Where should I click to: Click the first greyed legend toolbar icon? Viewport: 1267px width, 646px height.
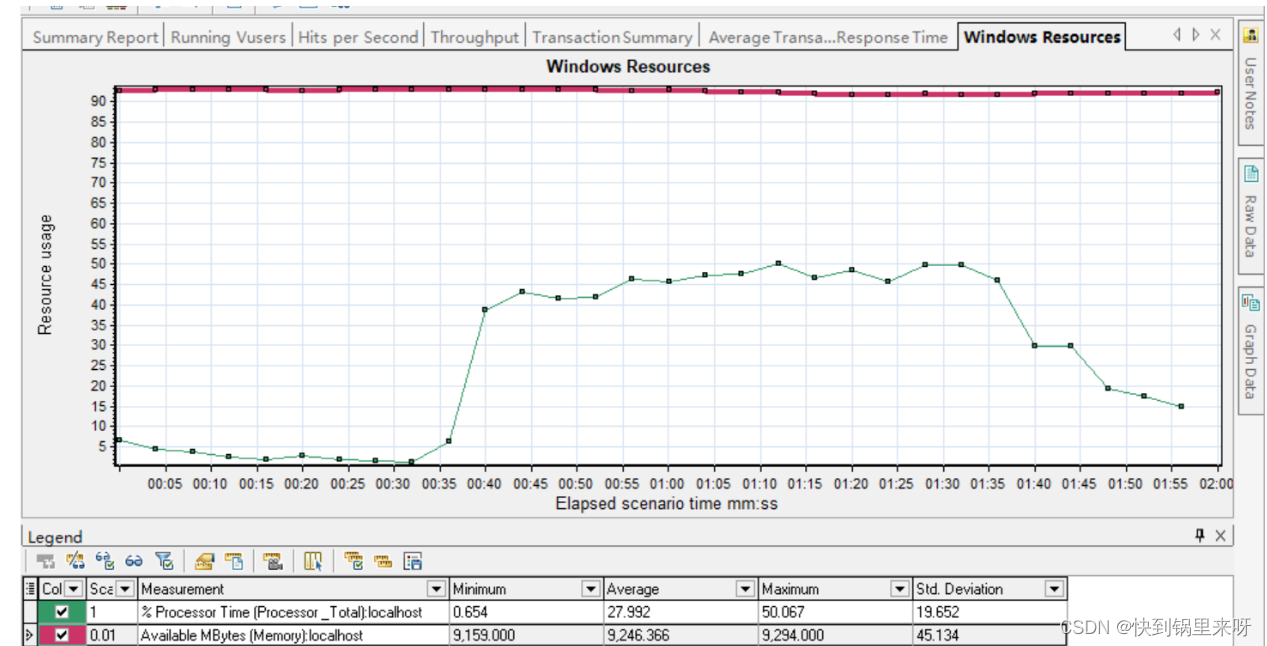click(46, 561)
